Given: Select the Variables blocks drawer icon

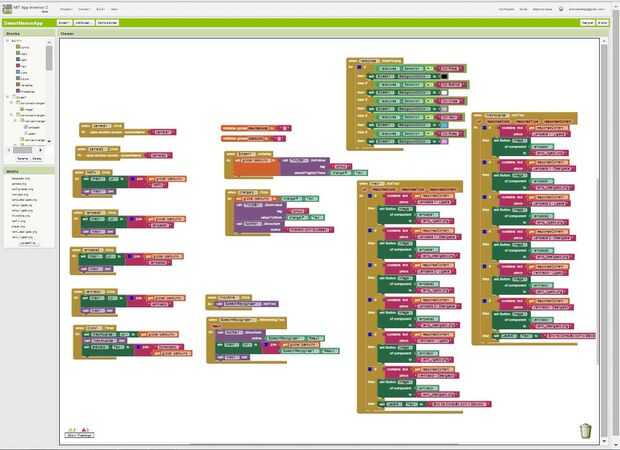Looking at the screenshot, I should (18, 85).
